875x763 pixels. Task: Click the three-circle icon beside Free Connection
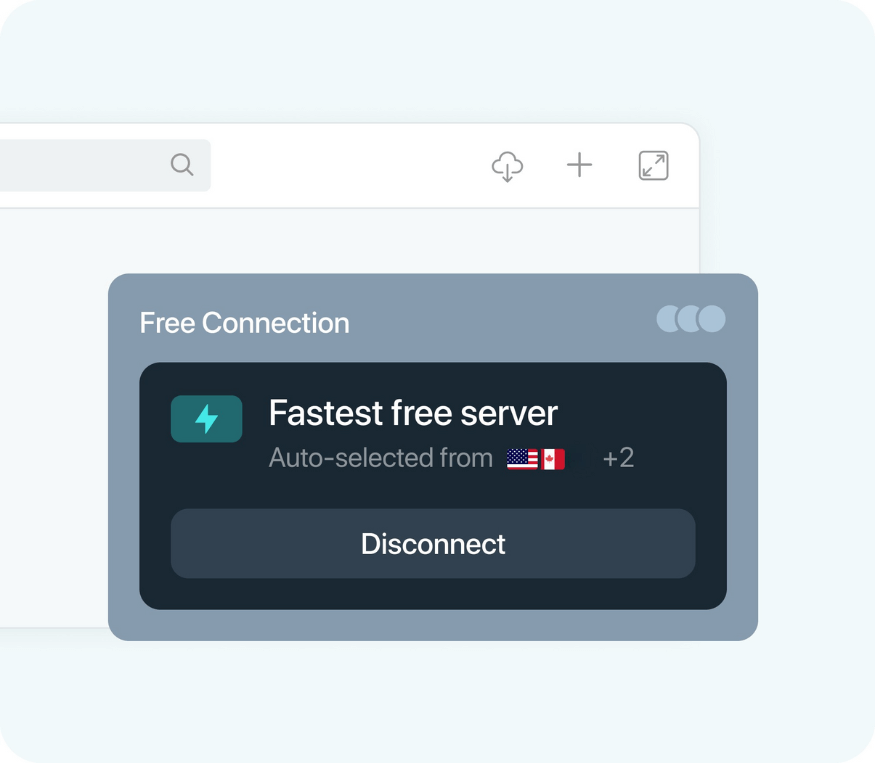coord(691,319)
